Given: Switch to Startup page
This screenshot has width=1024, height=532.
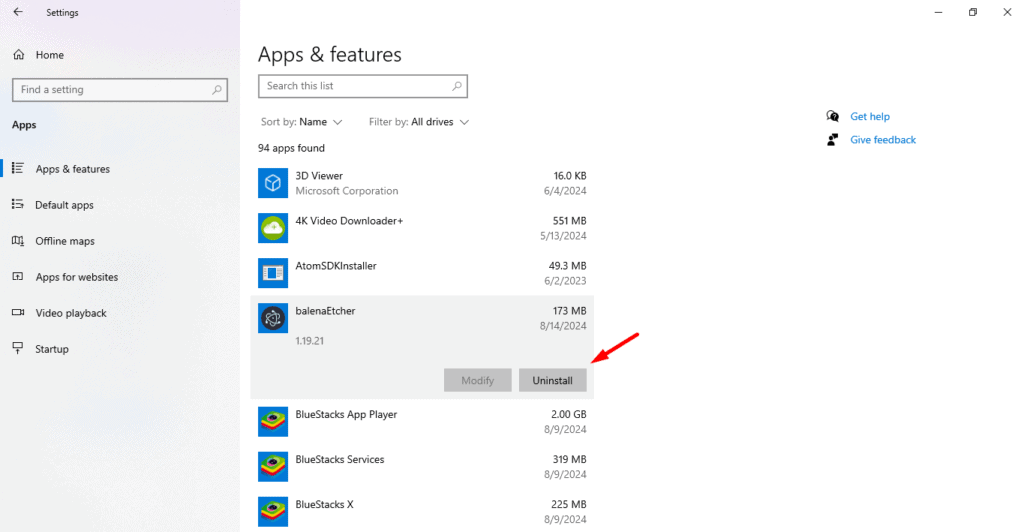Looking at the screenshot, I should [x=52, y=349].
